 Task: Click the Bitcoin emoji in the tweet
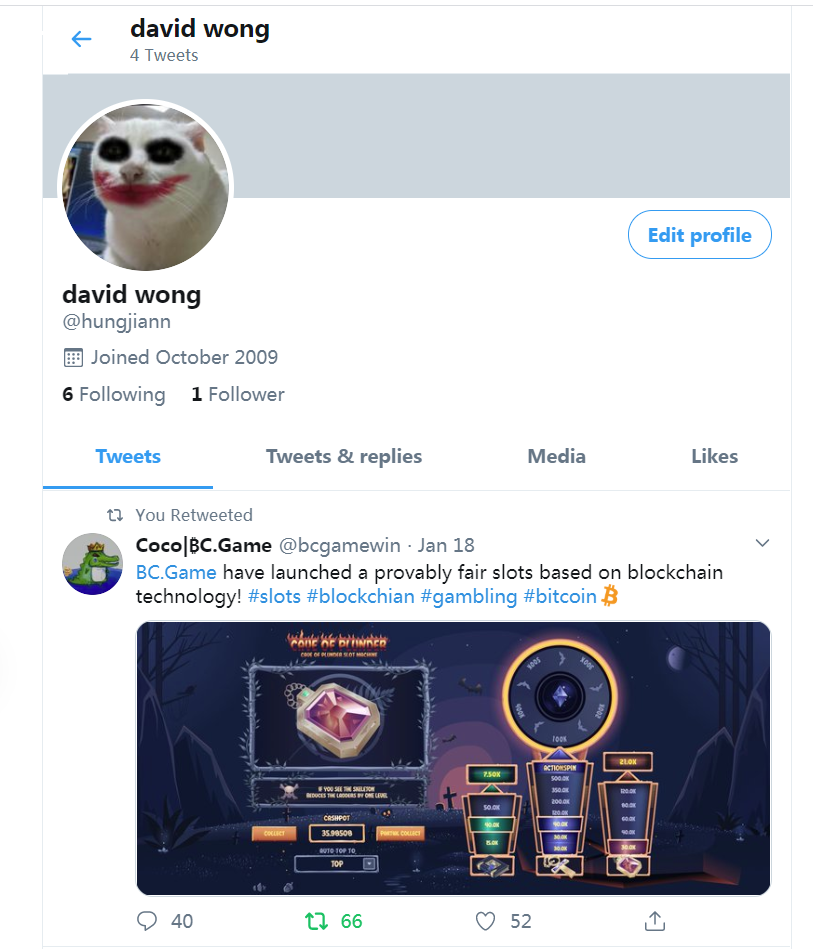point(610,596)
